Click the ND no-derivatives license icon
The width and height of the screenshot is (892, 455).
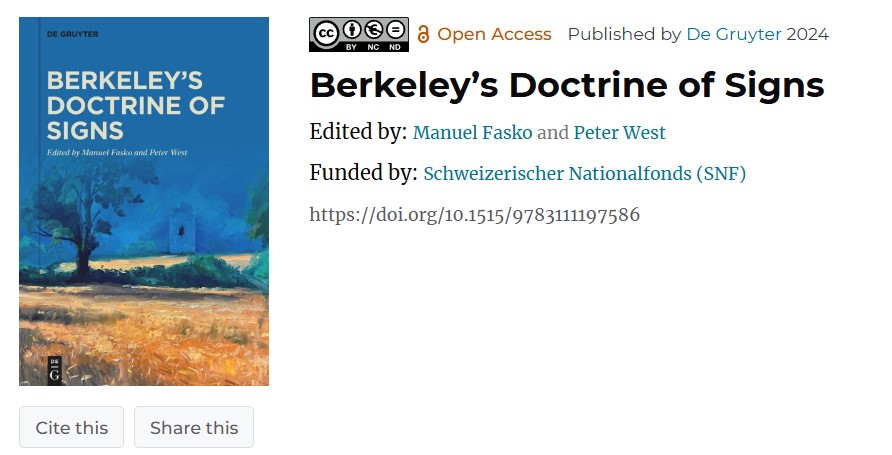396,31
